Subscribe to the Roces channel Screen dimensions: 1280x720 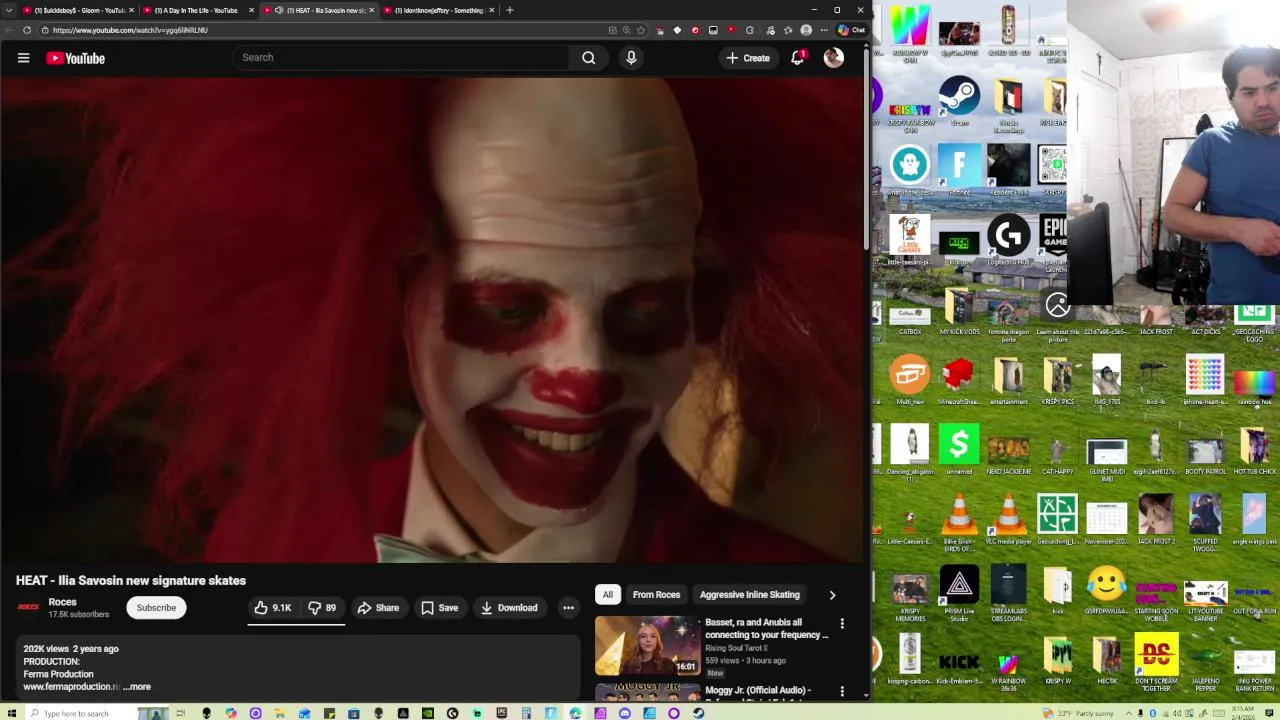coord(156,608)
